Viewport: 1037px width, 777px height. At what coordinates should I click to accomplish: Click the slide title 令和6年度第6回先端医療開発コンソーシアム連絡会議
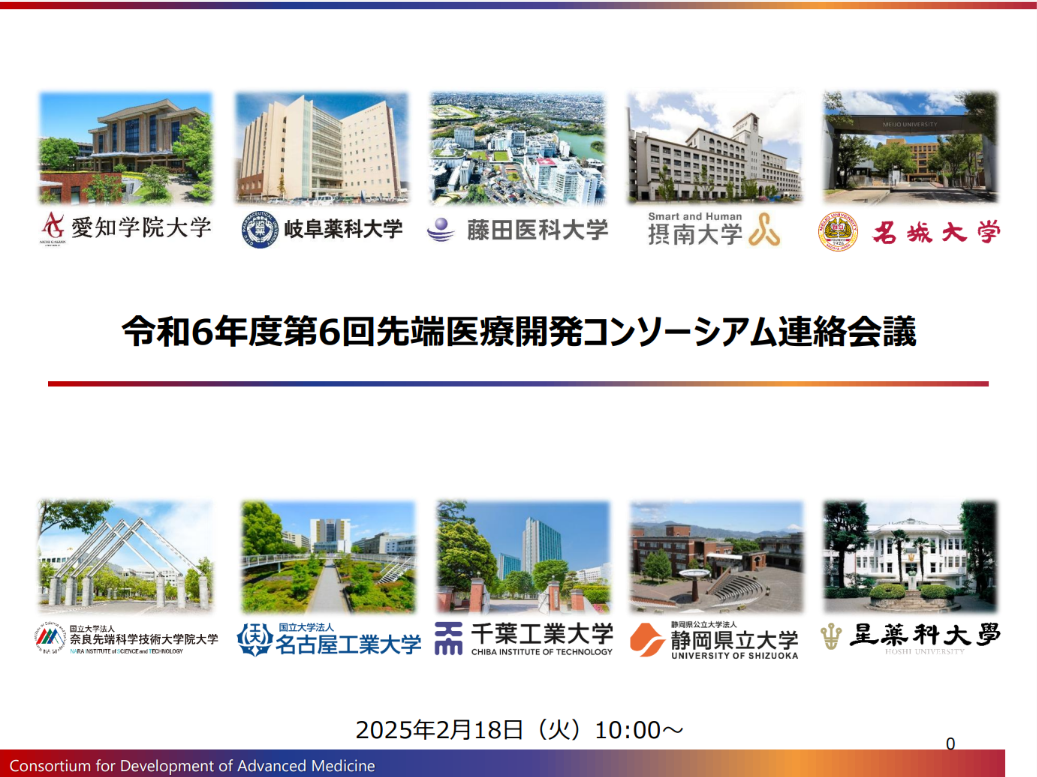[519, 331]
